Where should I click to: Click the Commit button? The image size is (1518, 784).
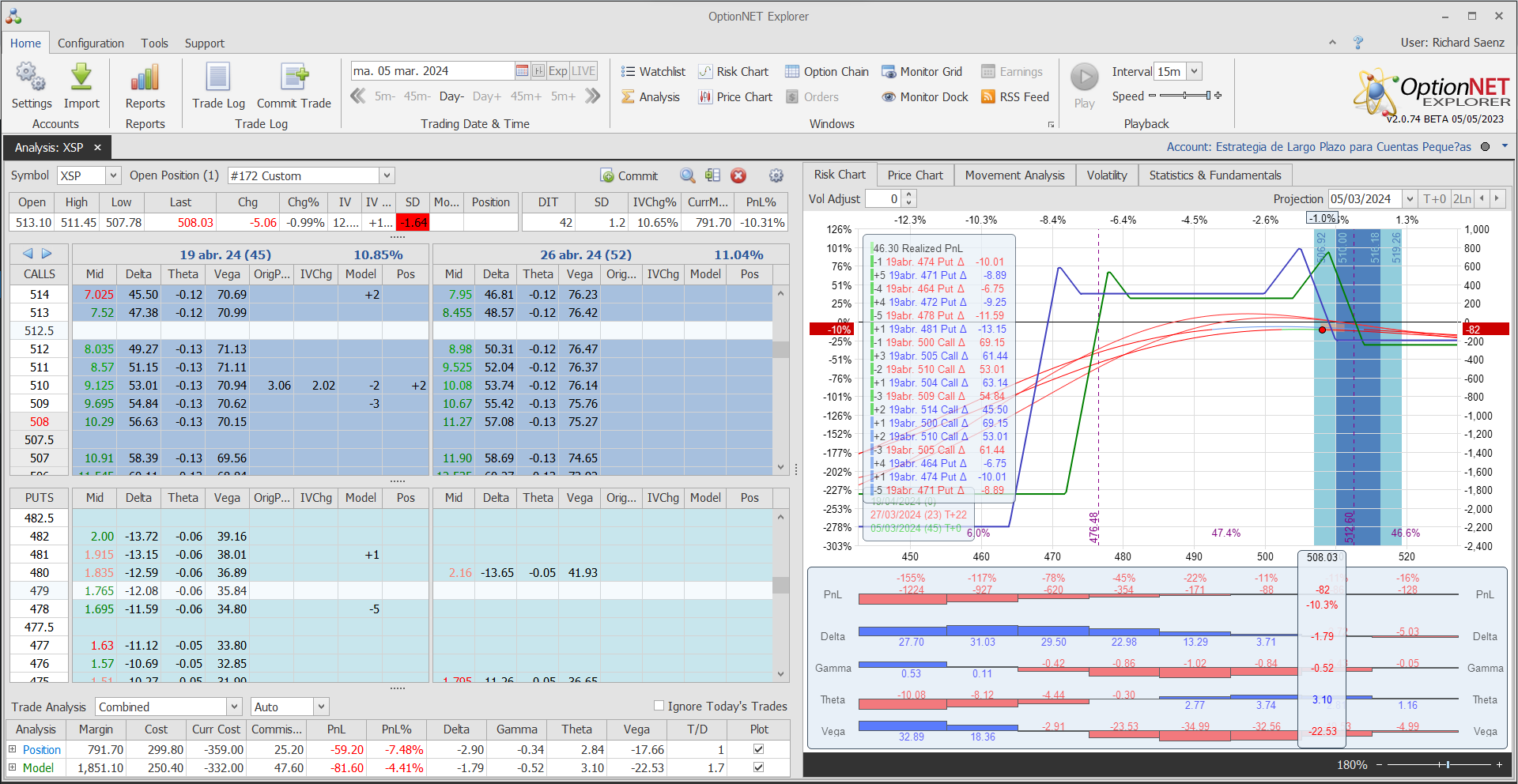(x=629, y=176)
